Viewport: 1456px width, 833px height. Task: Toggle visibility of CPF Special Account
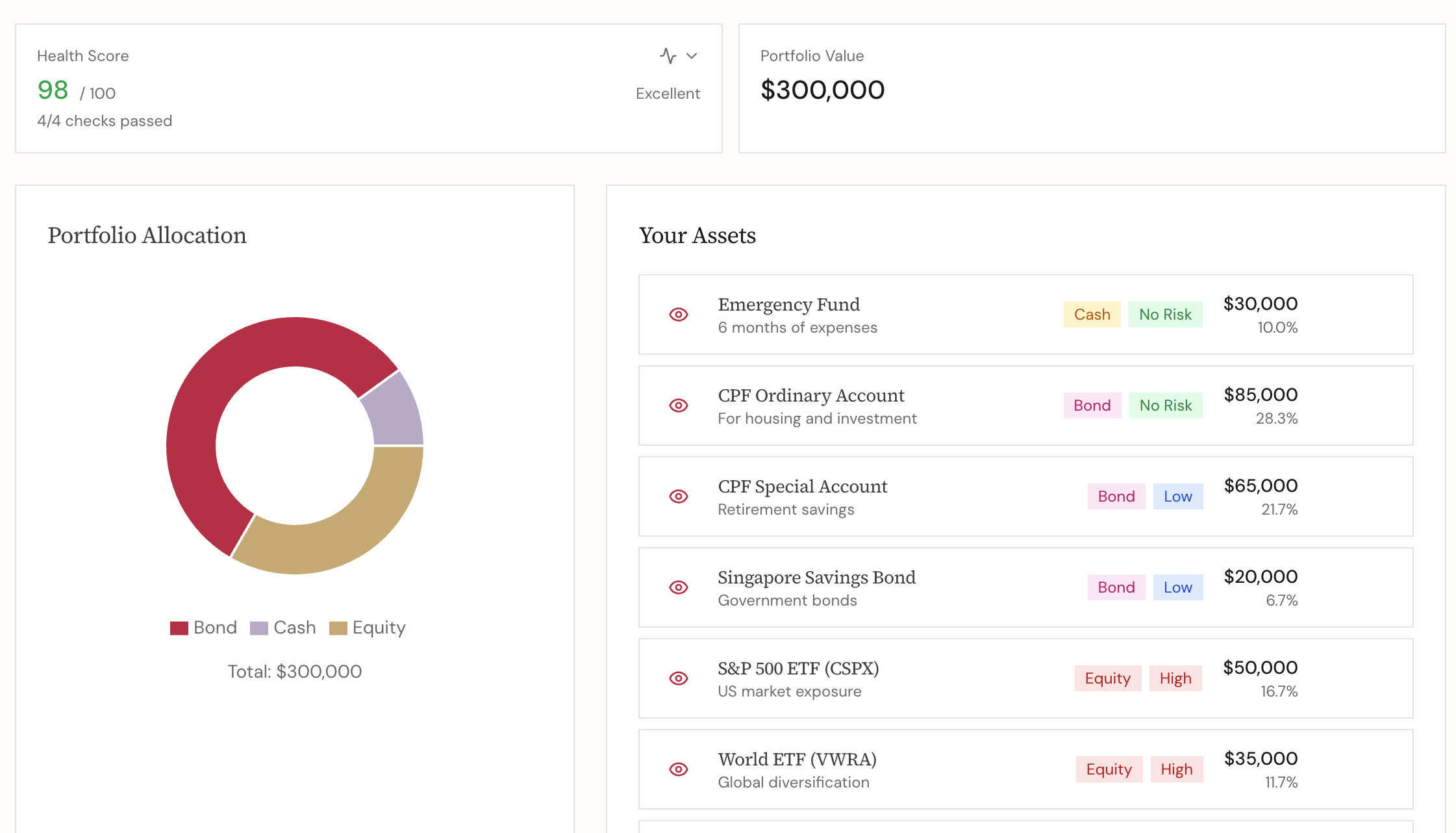[x=678, y=496]
